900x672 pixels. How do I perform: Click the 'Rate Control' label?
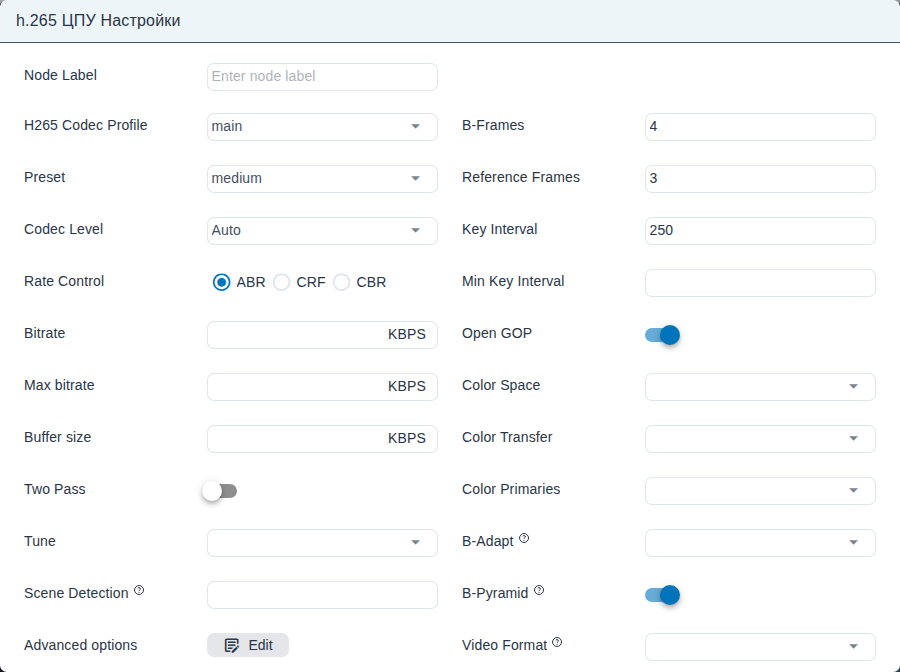pos(64,281)
